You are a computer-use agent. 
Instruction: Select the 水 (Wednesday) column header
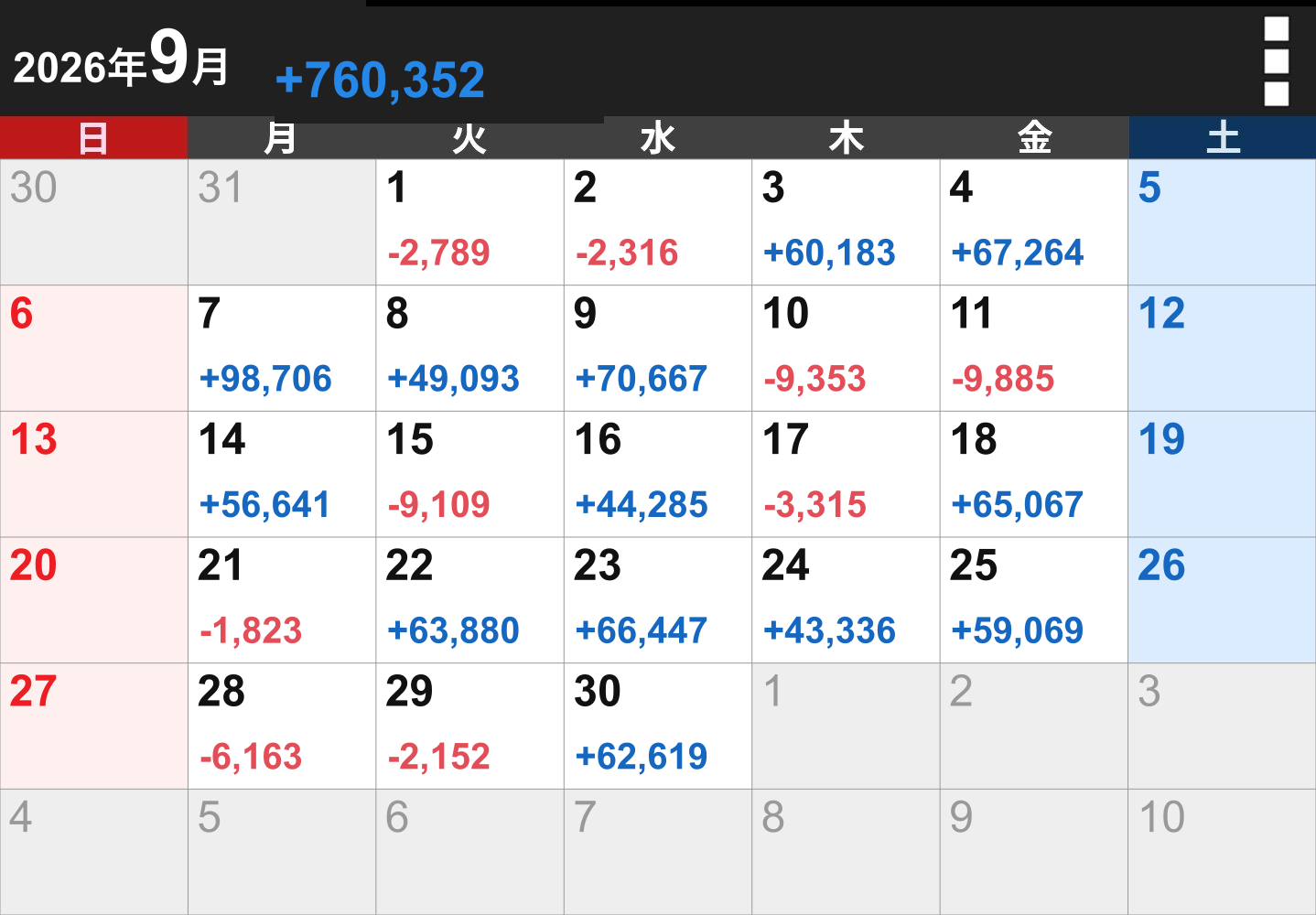click(x=658, y=138)
